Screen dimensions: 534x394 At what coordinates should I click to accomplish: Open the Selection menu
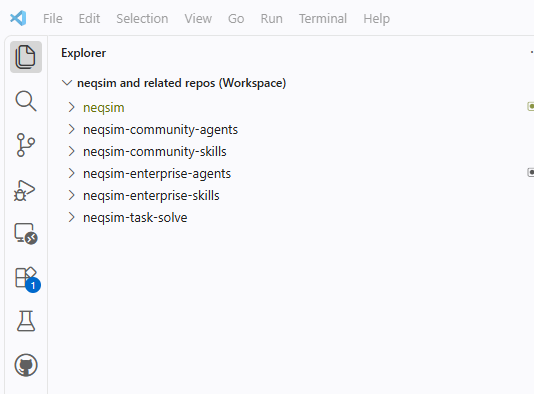point(142,18)
